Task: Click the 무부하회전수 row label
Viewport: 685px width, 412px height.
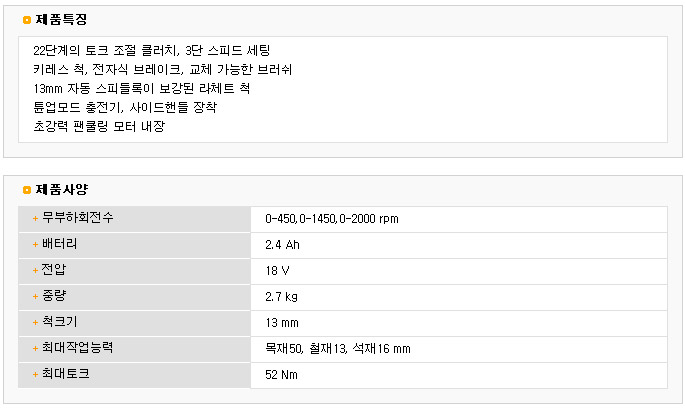Action: pyautogui.click(x=77, y=218)
